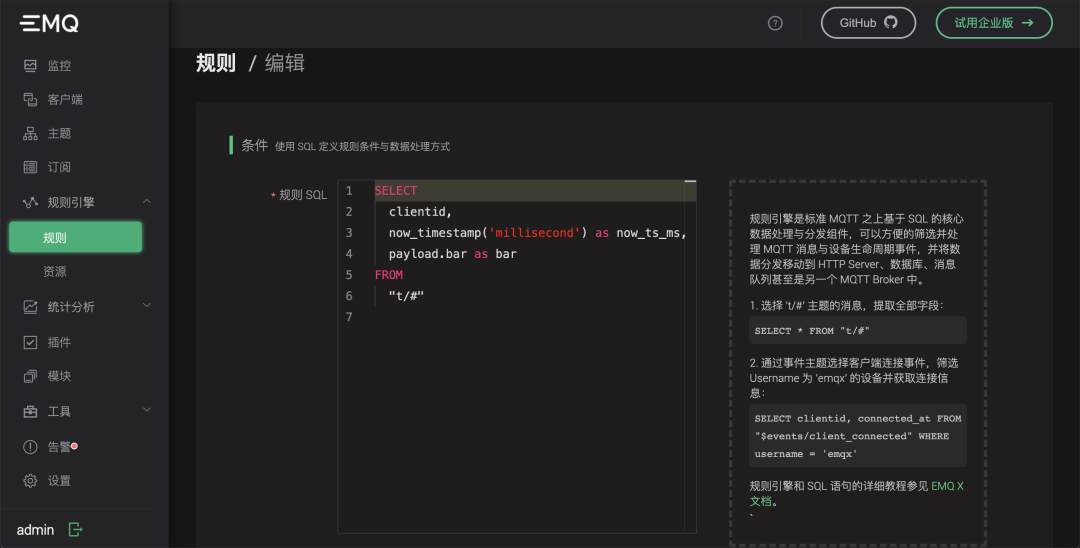This screenshot has height=548, width=1080.
Task: Expand the 统计分析 statistics menu
Action: point(147,306)
